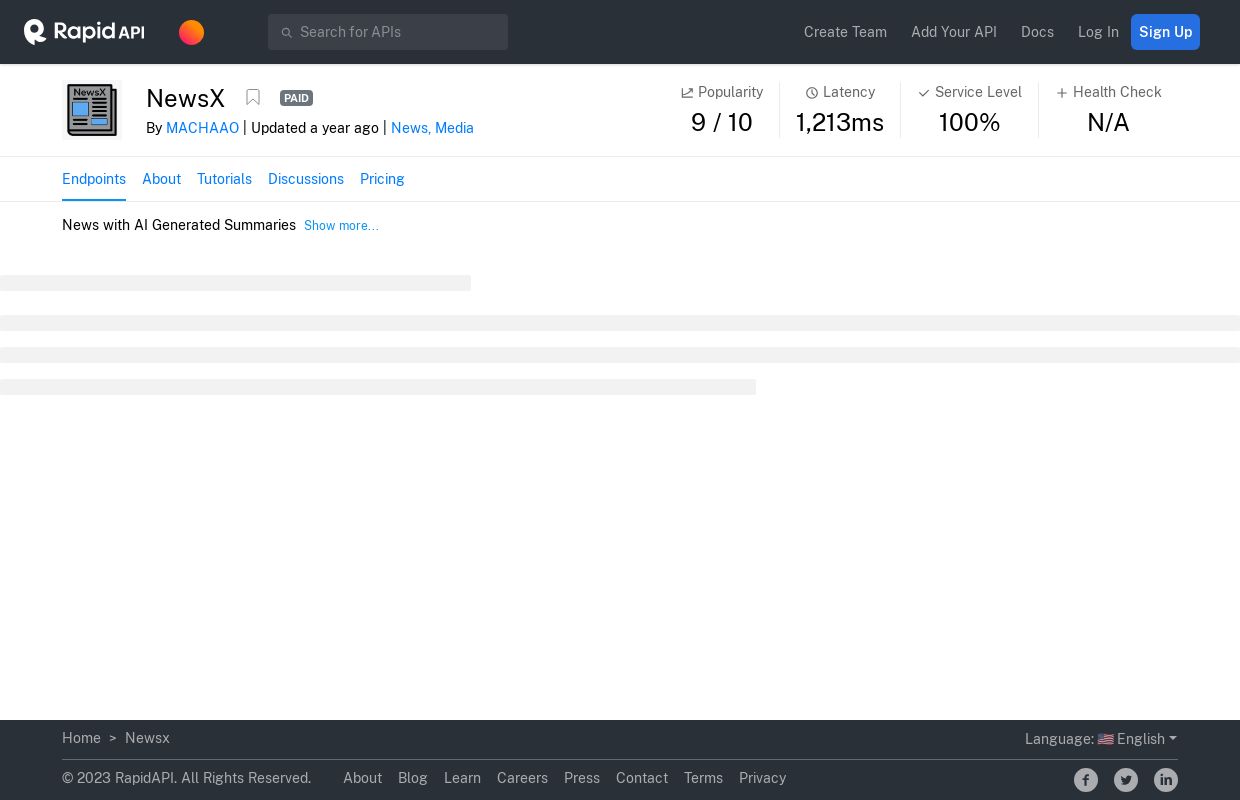The image size is (1240, 800).
Task: Click the Service Level checkmark icon
Action: pos(924,93)
